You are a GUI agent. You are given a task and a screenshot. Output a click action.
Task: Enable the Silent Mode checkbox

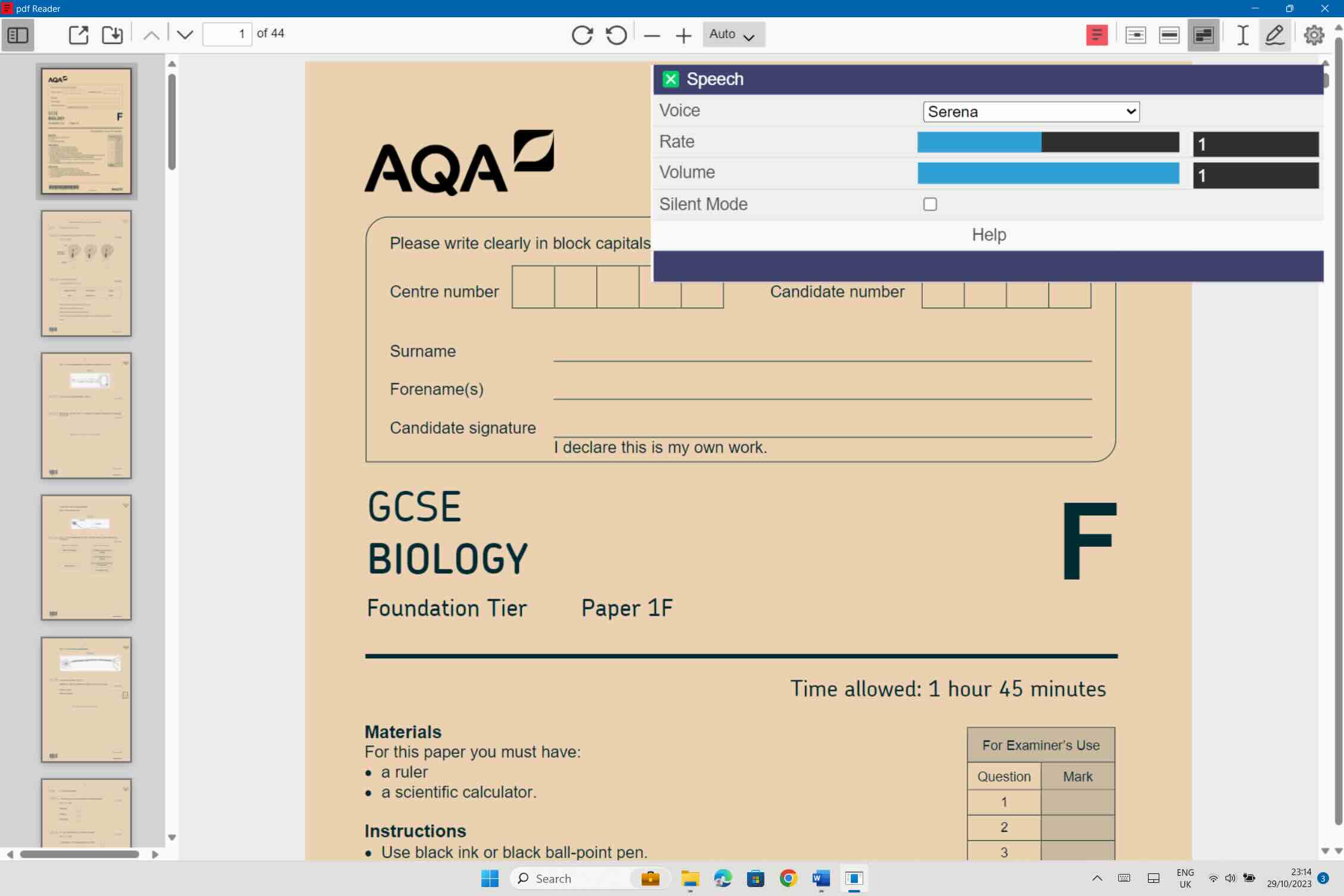(930, 204)
